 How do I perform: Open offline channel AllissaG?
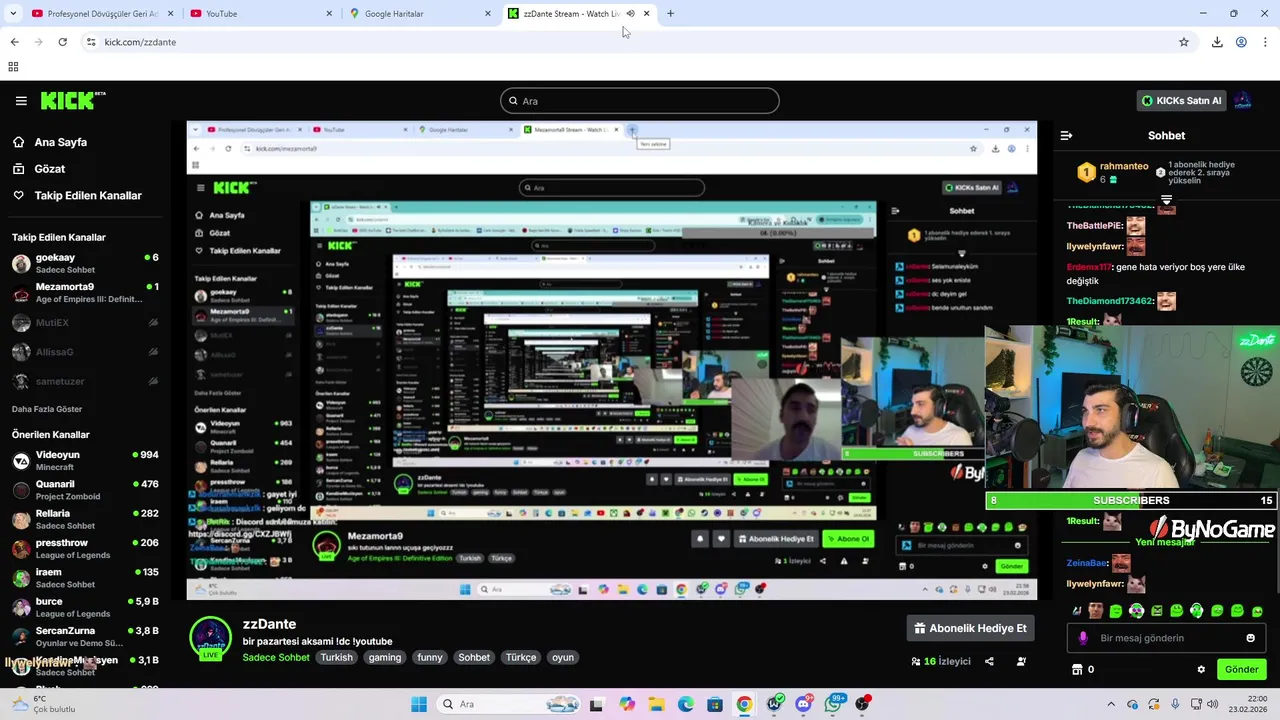coord(85,352)
